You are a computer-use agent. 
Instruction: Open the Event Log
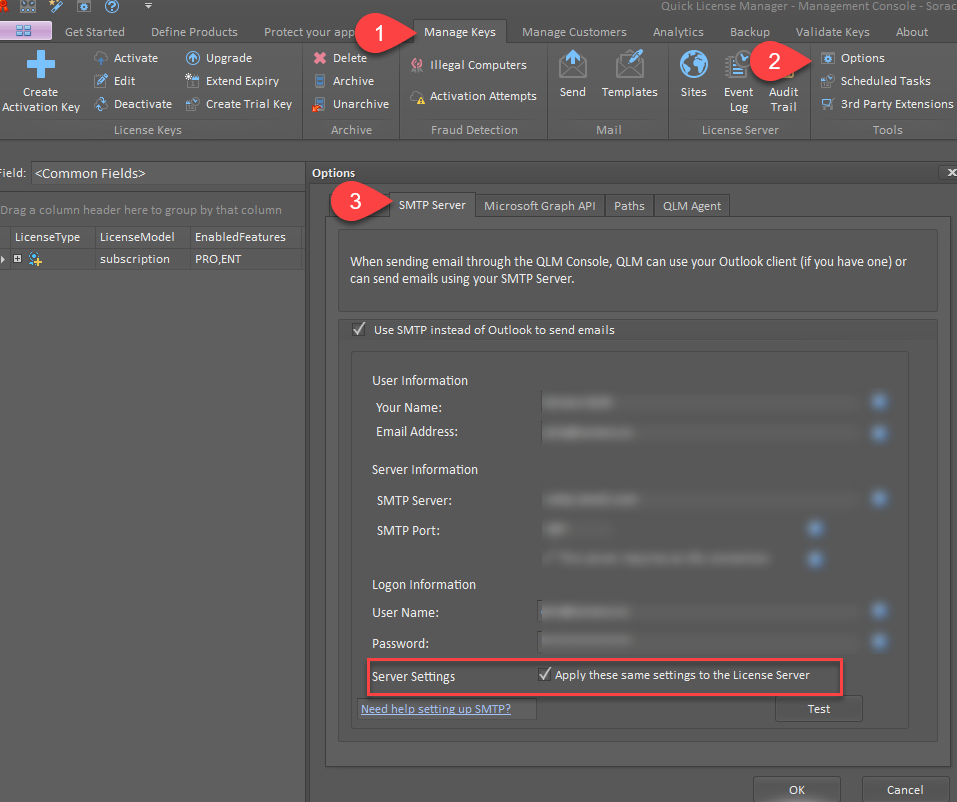[739, 66]
